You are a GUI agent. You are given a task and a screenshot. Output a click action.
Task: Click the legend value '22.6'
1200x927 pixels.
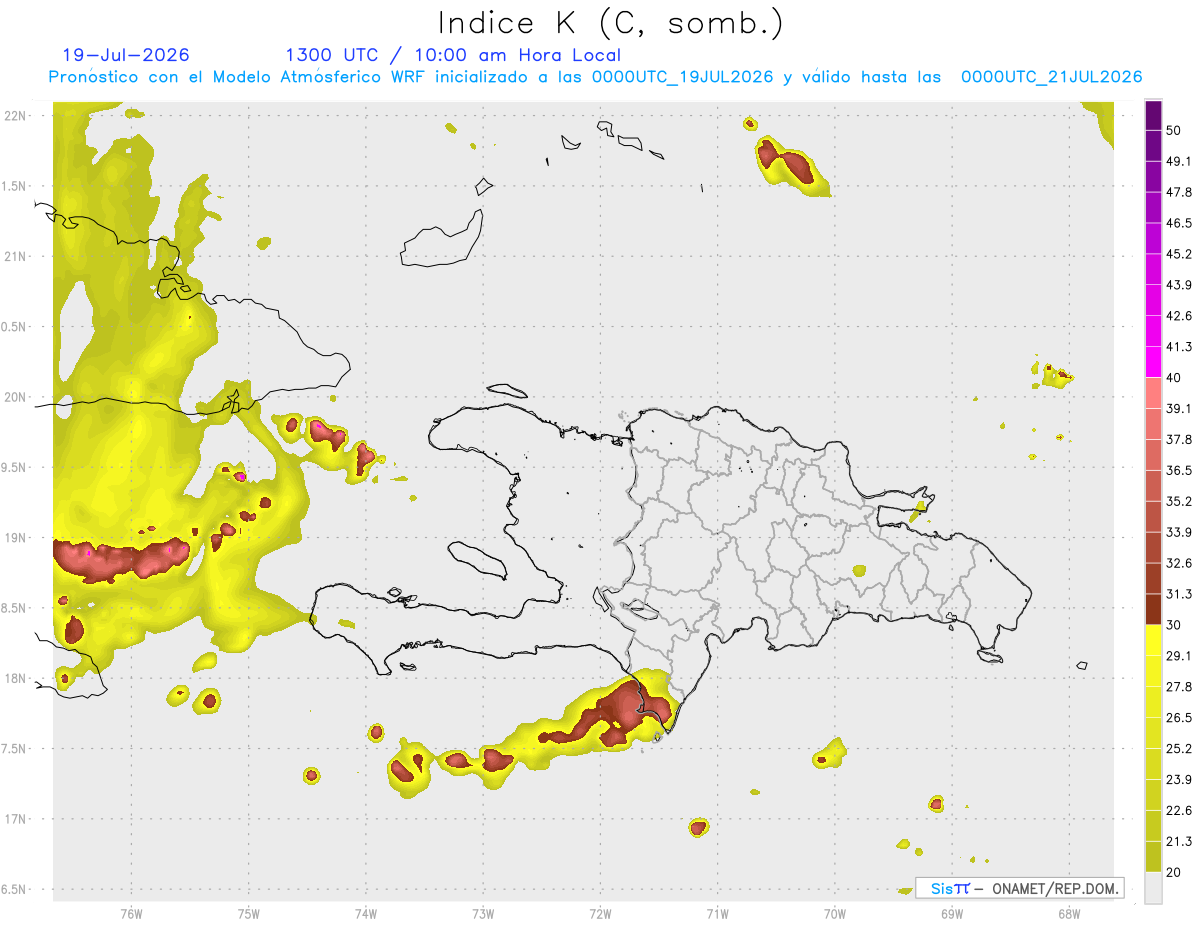click(1179, 811)
